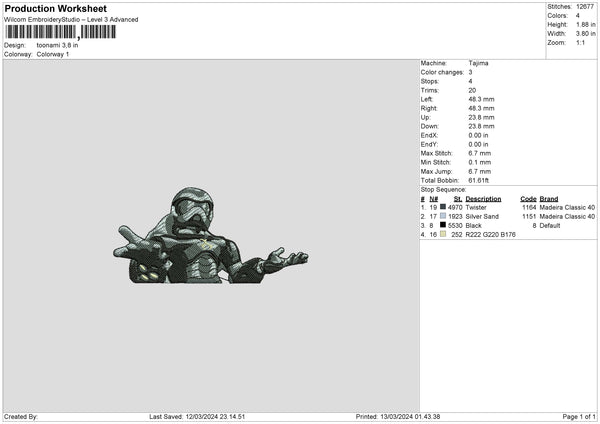The image size is (600, 424).
Task: Click the 'Code' column header
Action: click(528, 199)
